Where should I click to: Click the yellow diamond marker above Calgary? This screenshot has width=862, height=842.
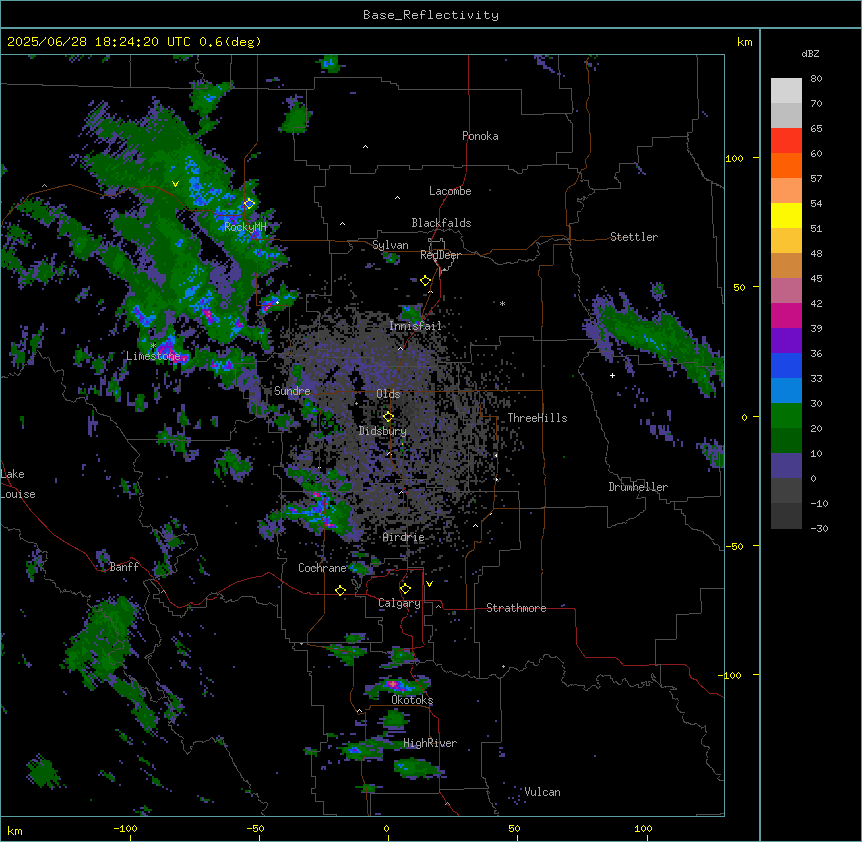point(405,589)
